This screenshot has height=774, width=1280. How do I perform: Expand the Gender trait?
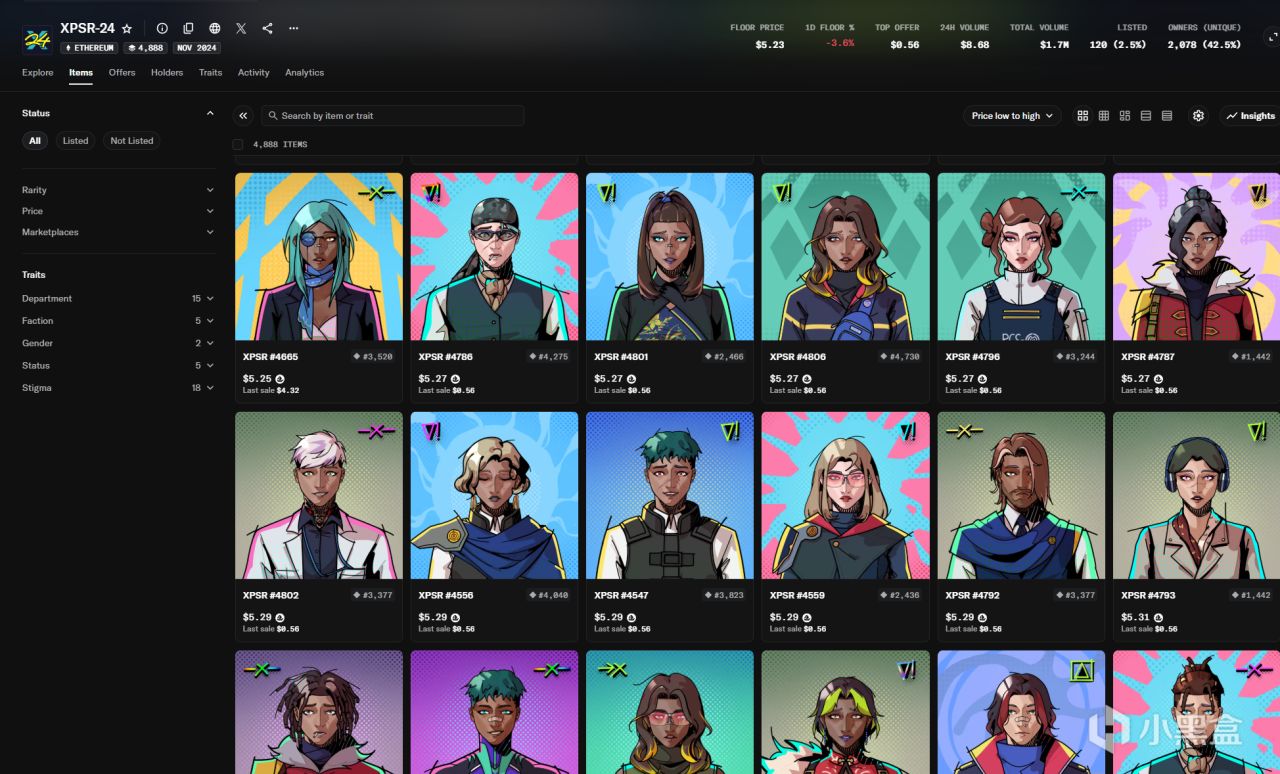tap(118, 343)
